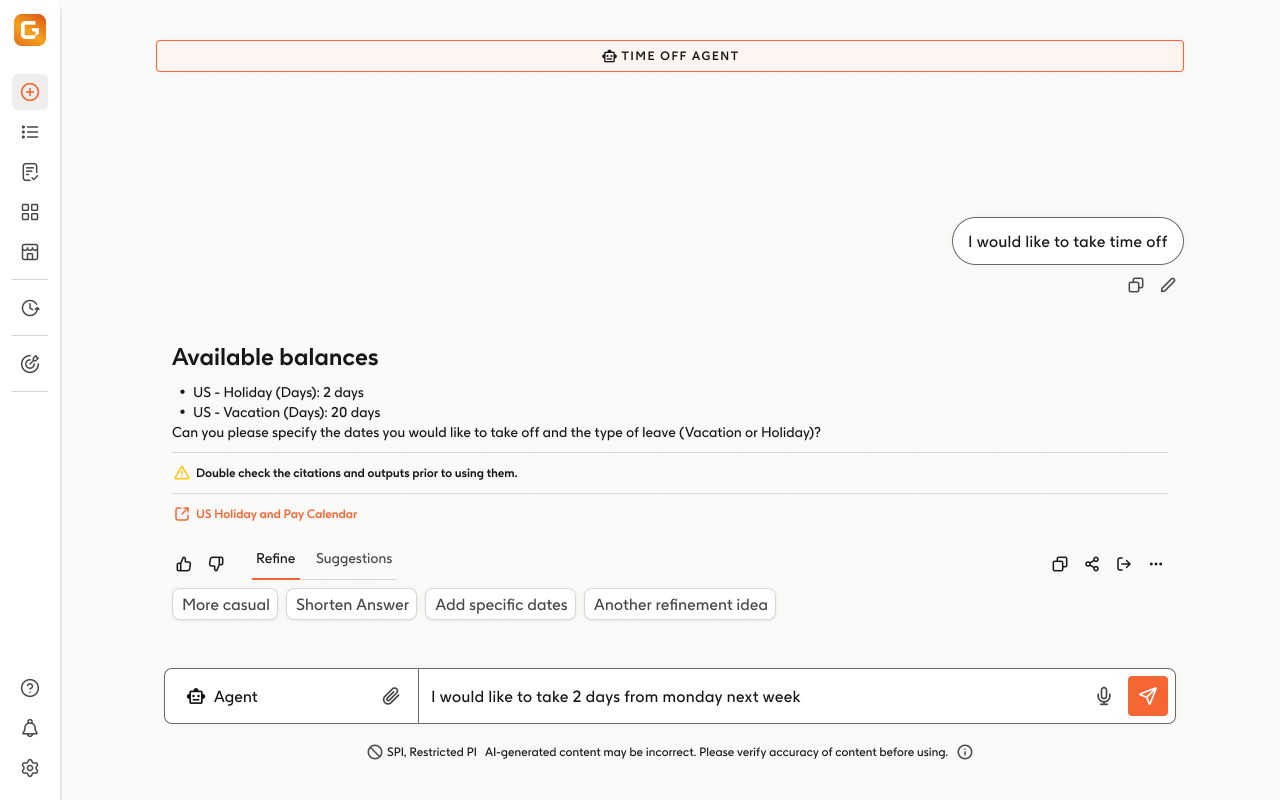
Task: Click the 'I would like to take time off' bubble
Action: coord(1068,241)
